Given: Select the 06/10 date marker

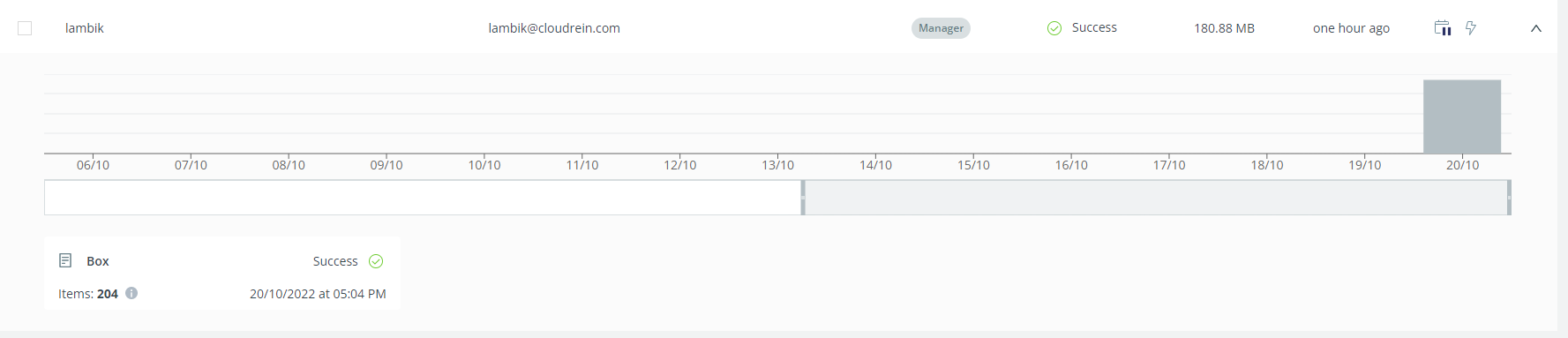Looking at the screenshot, I should pos(94,165).
